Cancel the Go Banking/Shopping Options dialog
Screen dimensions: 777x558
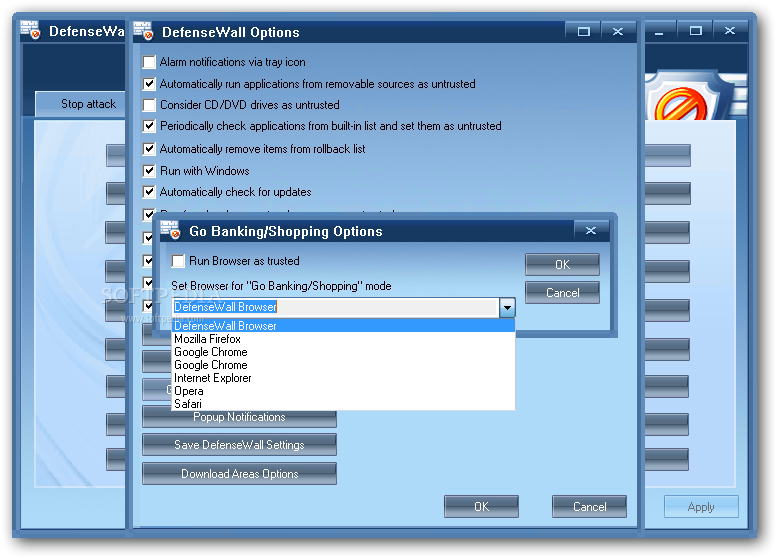point(562,293)
